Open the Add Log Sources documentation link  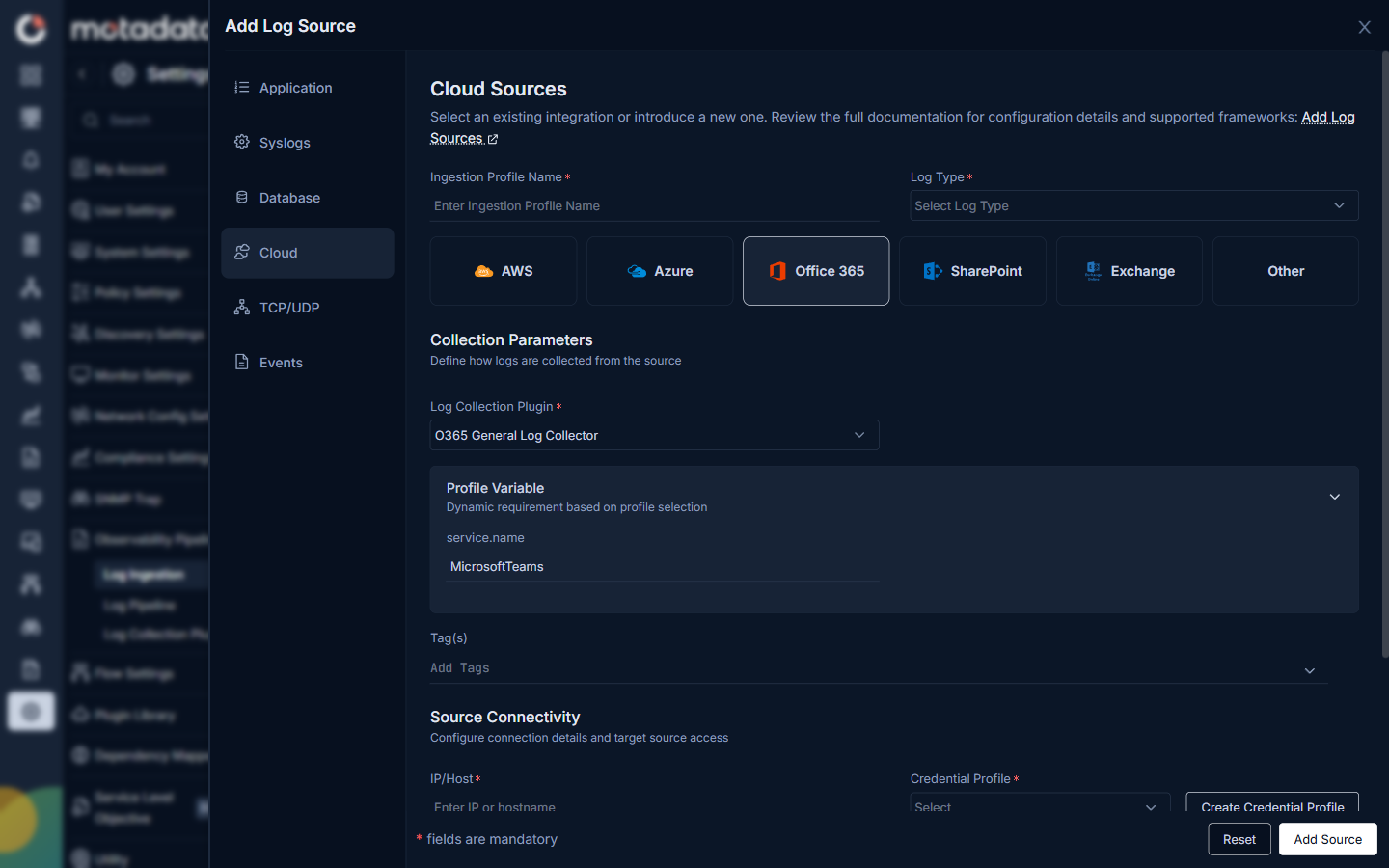pos(1328,117)
